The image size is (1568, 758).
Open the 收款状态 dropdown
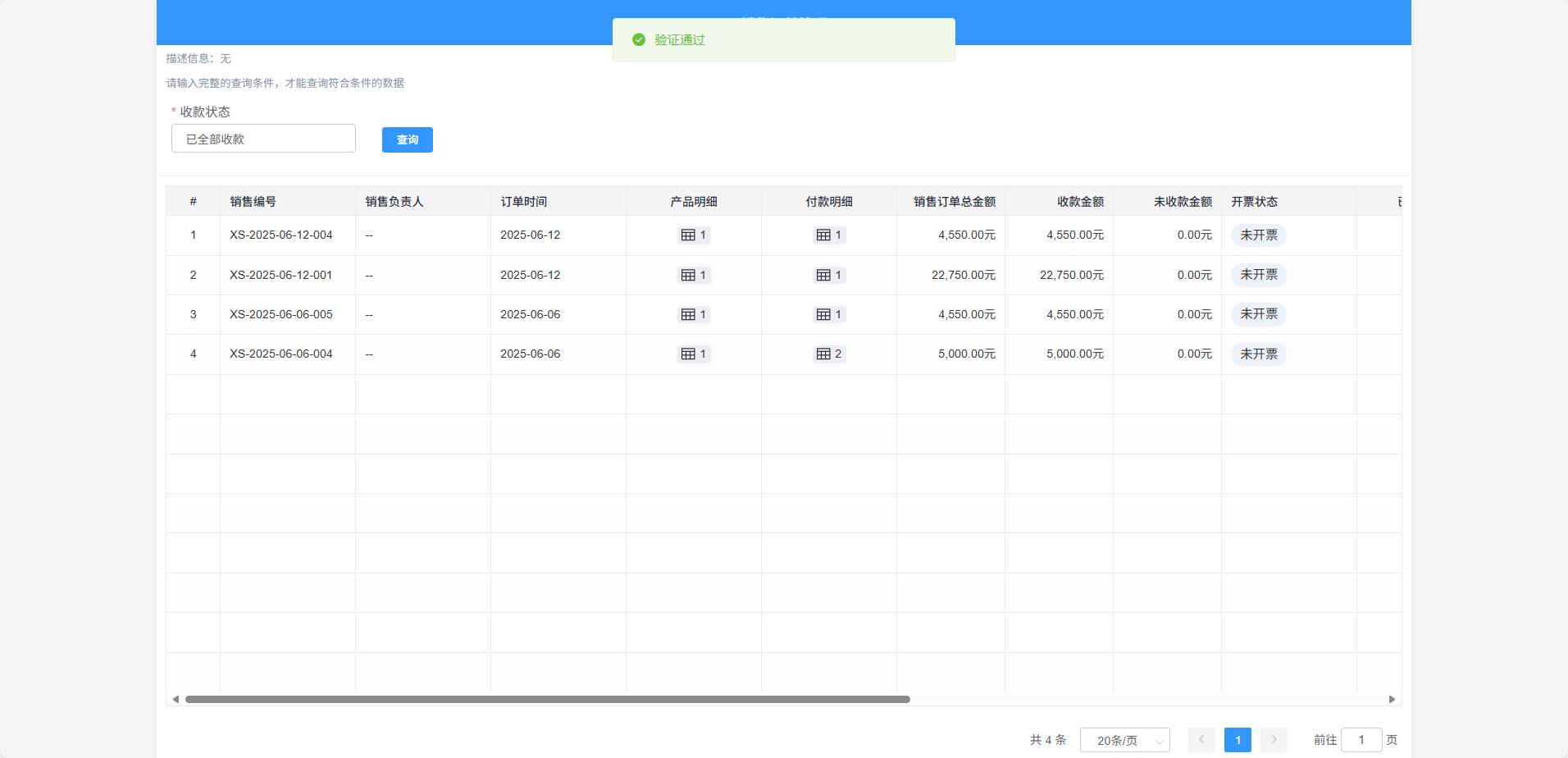tap(263, 139)
